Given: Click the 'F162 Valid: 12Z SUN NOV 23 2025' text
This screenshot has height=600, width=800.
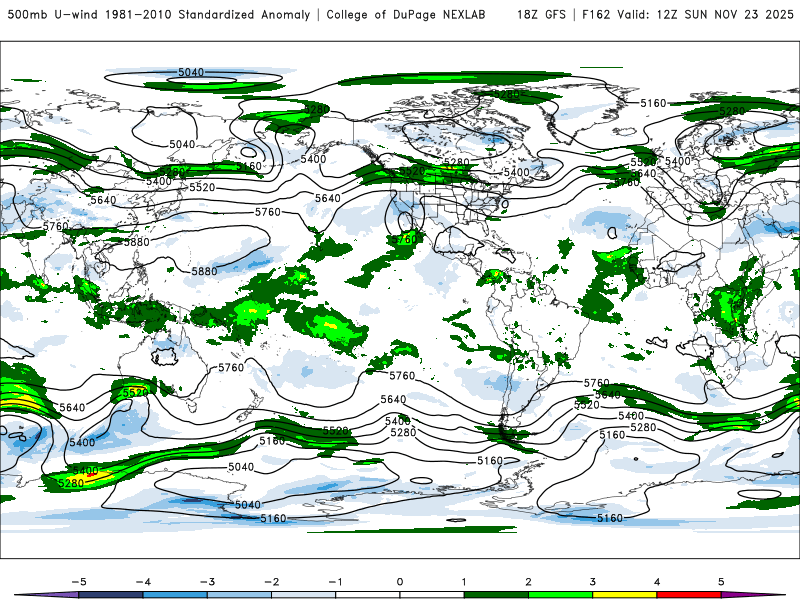Looking at the screenshot, I should click(688, 15).
